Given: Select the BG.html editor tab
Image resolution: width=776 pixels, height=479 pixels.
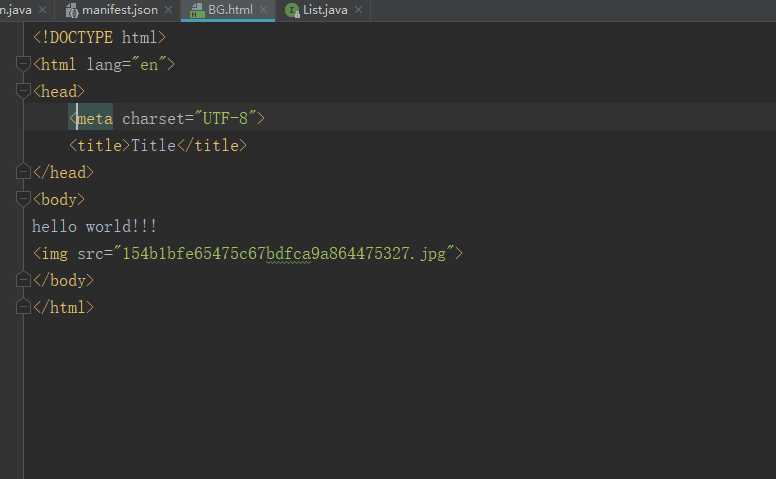Looking at the screenshot, I should pyautogui.click(x=230, y=10).
